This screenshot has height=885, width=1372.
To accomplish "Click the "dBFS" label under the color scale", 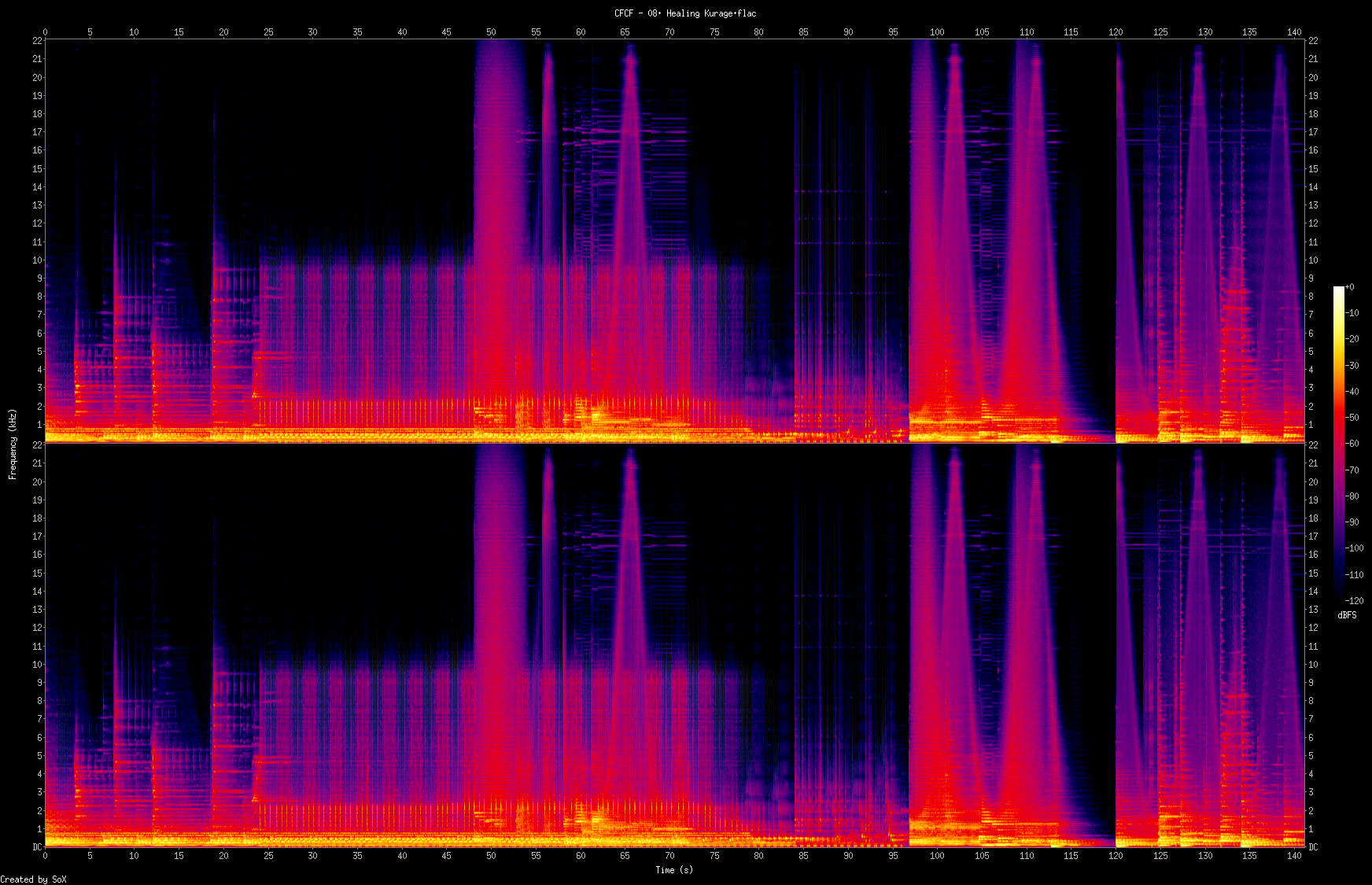I will [x=1347, y=615].
